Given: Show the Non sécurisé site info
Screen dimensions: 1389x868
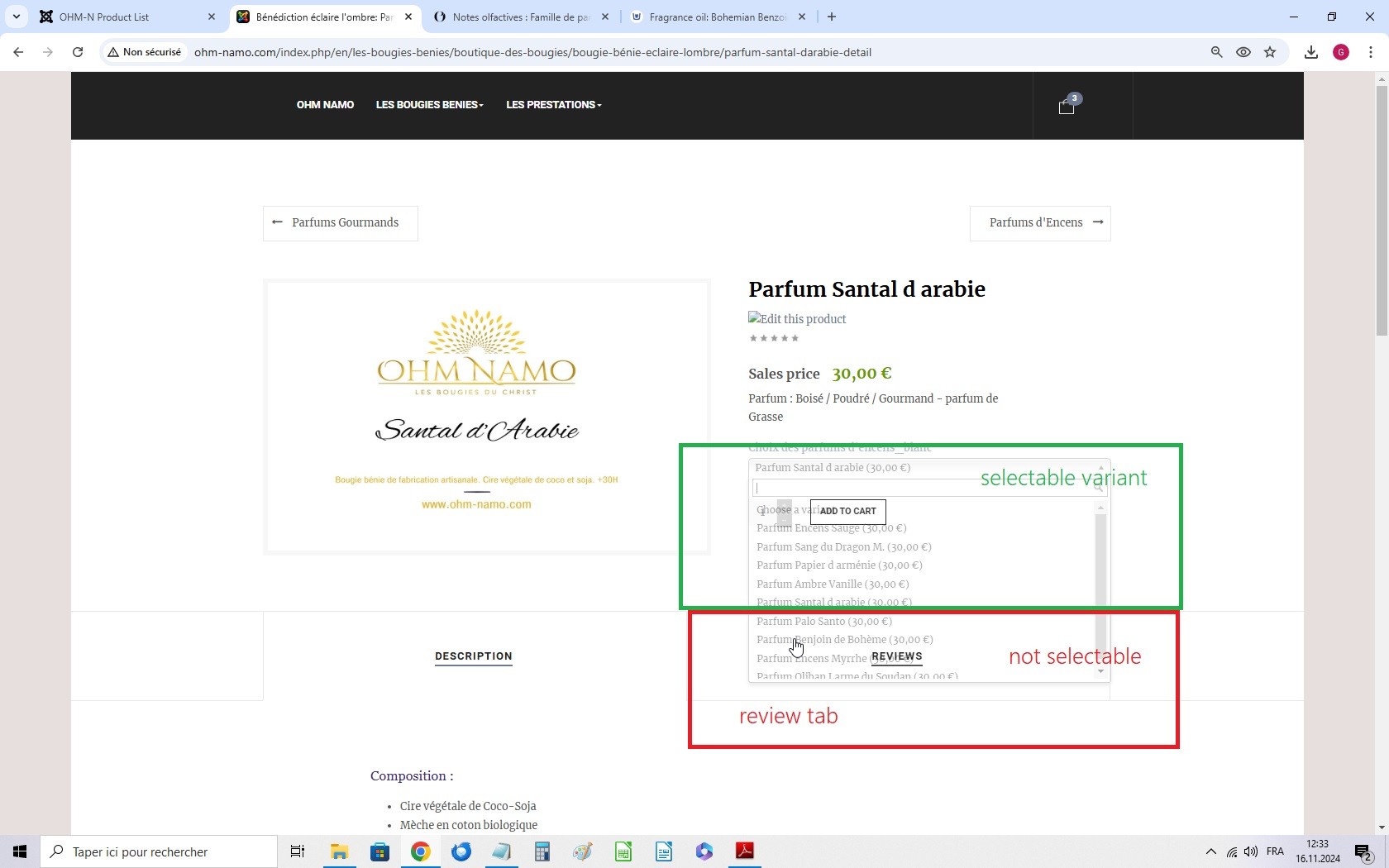Looking at the screenshot, I should [x=144, y=52].
